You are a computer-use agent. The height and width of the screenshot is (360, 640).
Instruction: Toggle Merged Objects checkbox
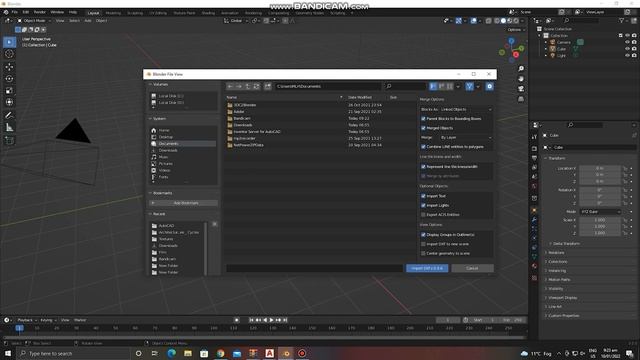(x=423, y=128)
